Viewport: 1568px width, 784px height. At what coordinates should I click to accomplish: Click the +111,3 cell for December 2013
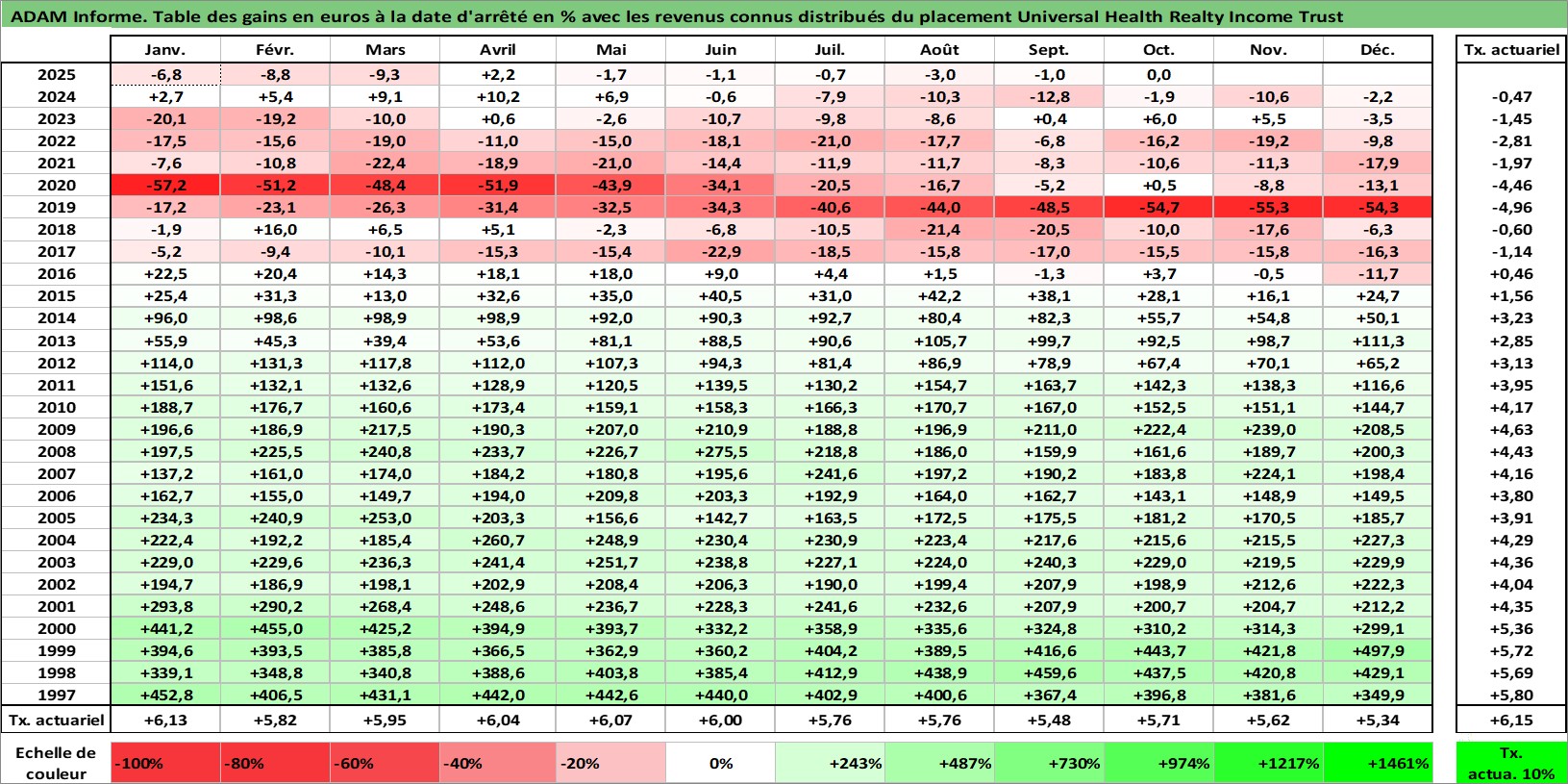pyautogui.click(x=1378, y=341)
